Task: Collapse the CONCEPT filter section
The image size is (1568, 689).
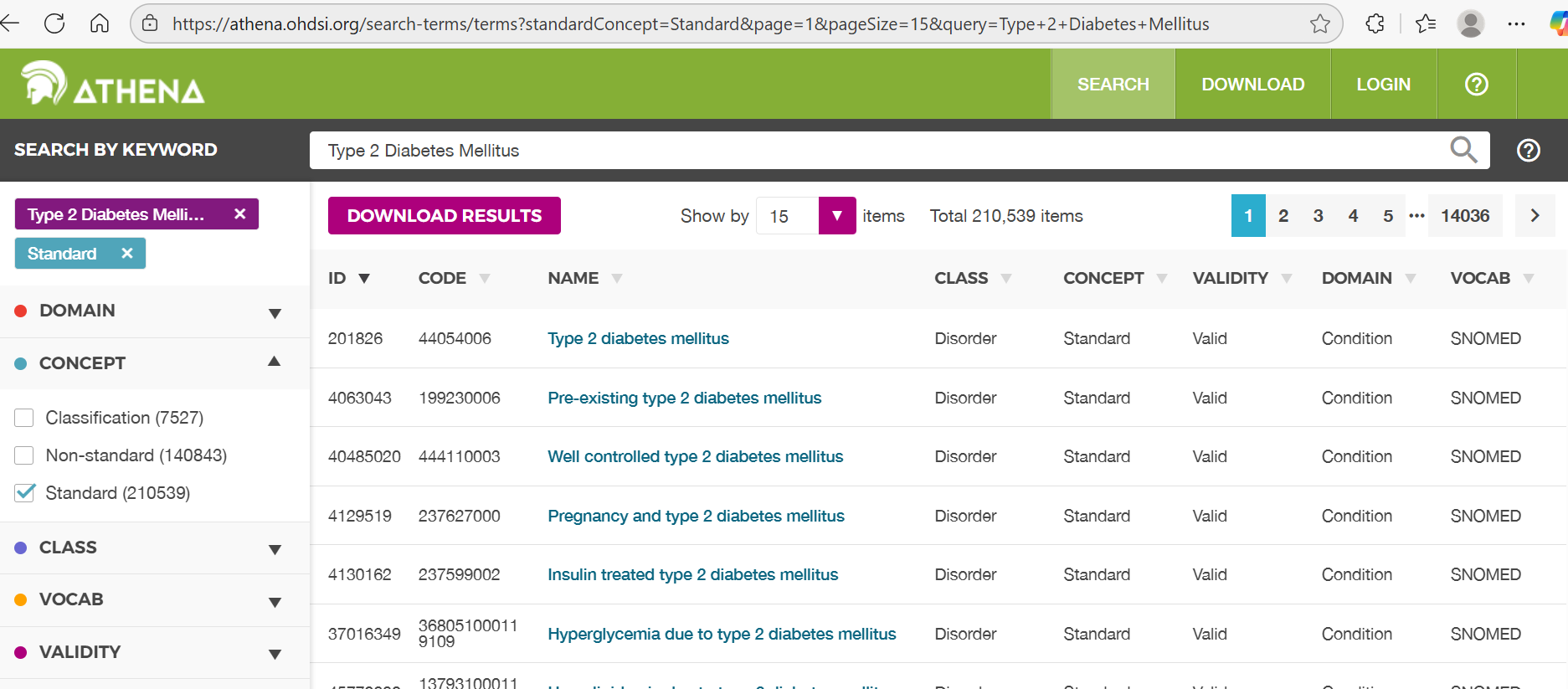Action: (275, 362)
